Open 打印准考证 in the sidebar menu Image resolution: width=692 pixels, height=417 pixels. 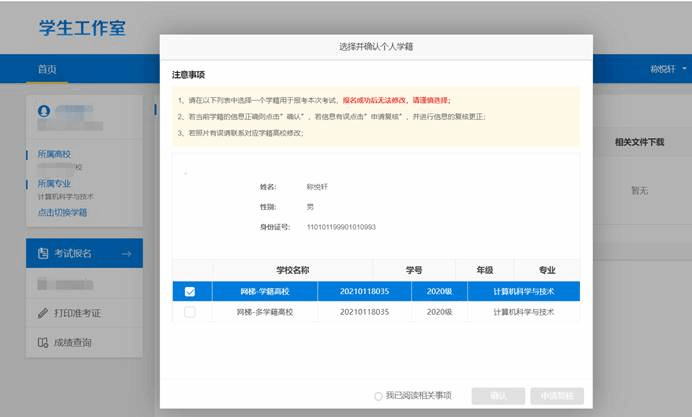click(76, 313)
